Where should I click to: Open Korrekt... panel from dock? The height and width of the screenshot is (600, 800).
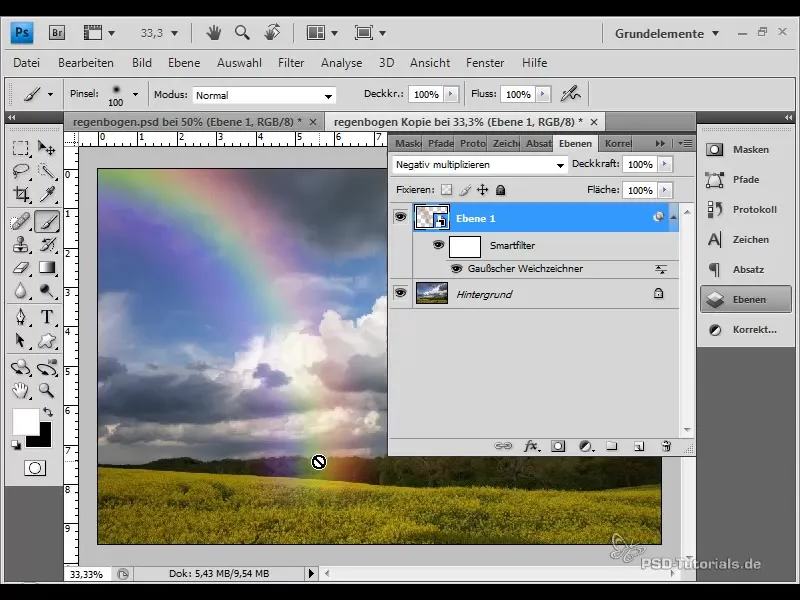coord(745,330)
